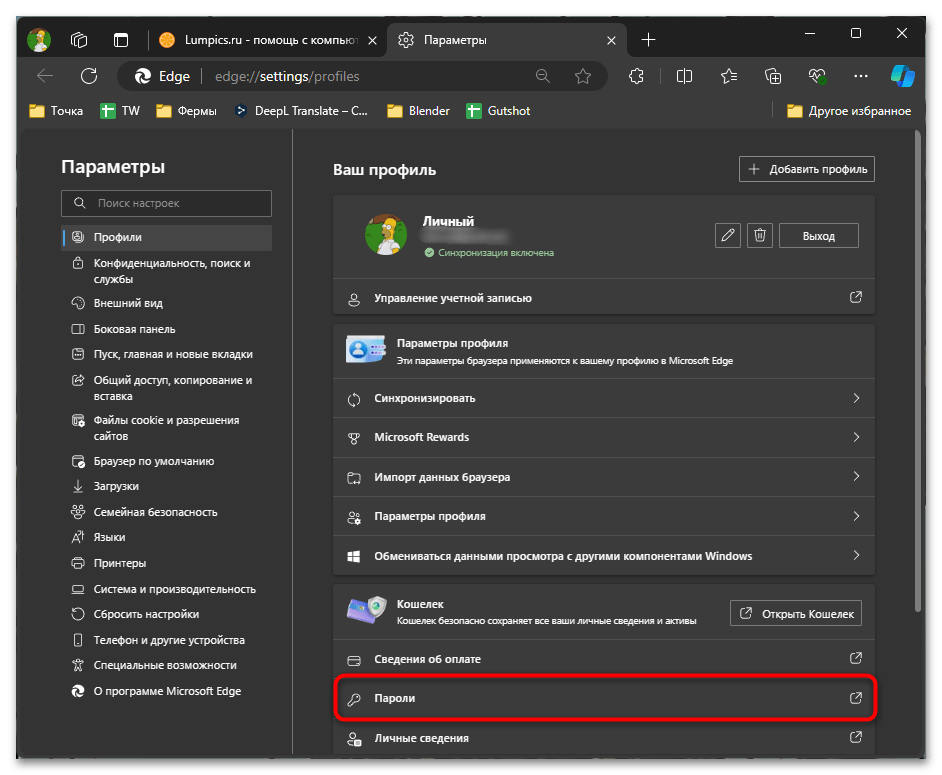Open Боковая панель settings
942x775 pixels.
pos(167,329)
